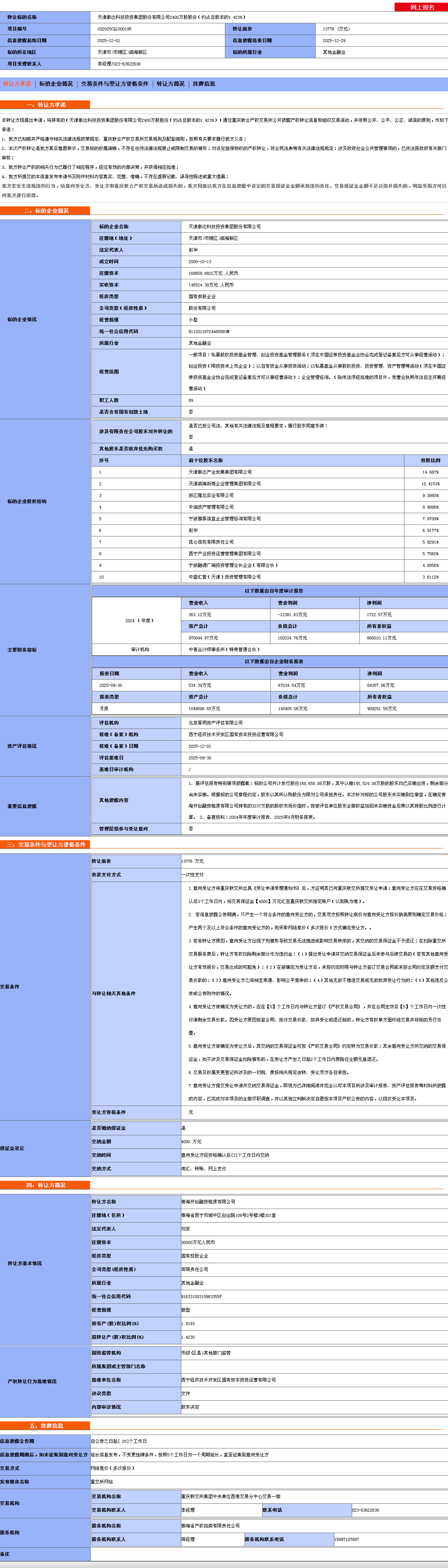This screenshot has height=1568, width=448.
Task: Click the auditor 中喜会计师事务所 cell
Action: pos(223,650)
